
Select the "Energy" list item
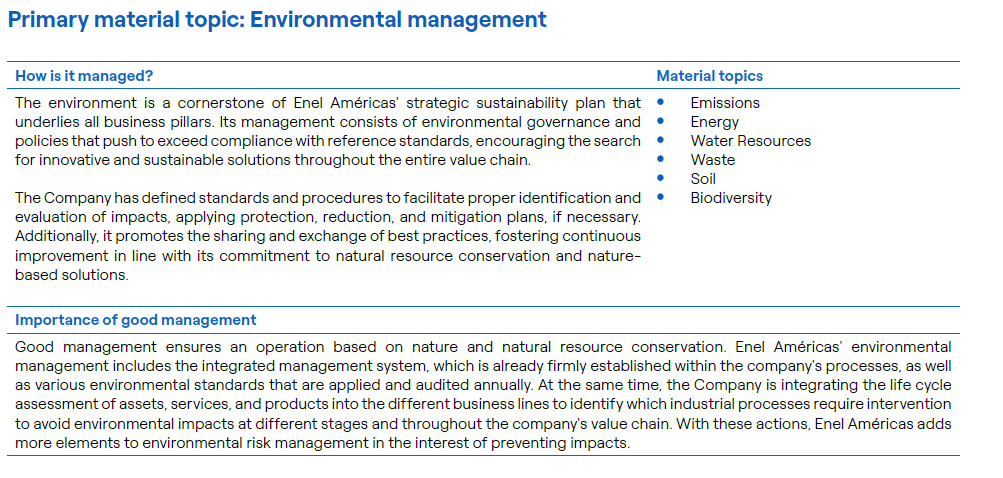[714, 122]
